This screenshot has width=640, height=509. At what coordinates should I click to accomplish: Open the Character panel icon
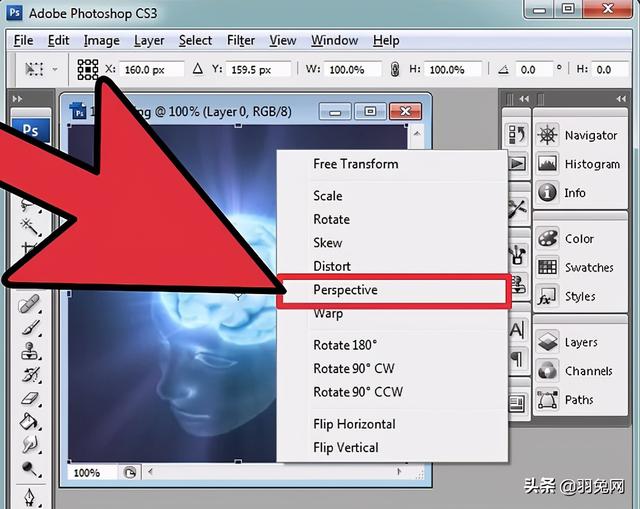tap(518, 329)
